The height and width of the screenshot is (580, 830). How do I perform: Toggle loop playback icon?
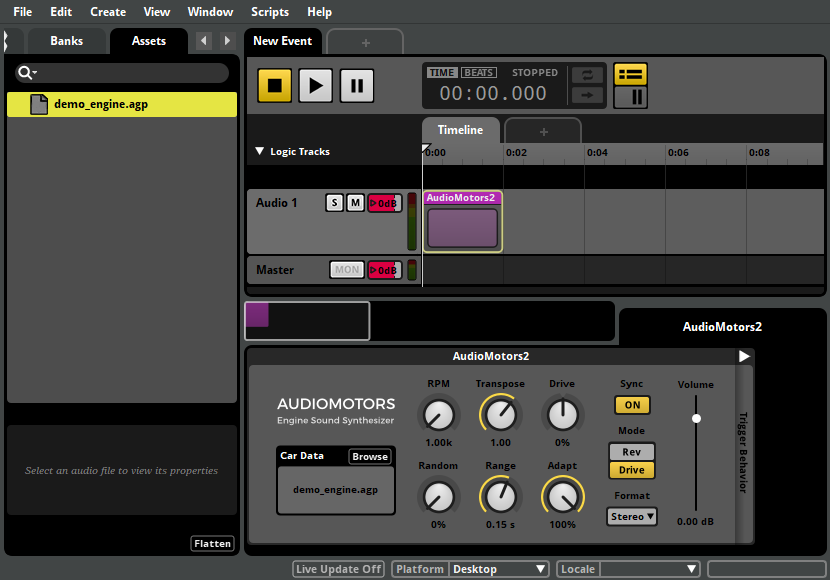pyautogui.click(x=587, y=76)
